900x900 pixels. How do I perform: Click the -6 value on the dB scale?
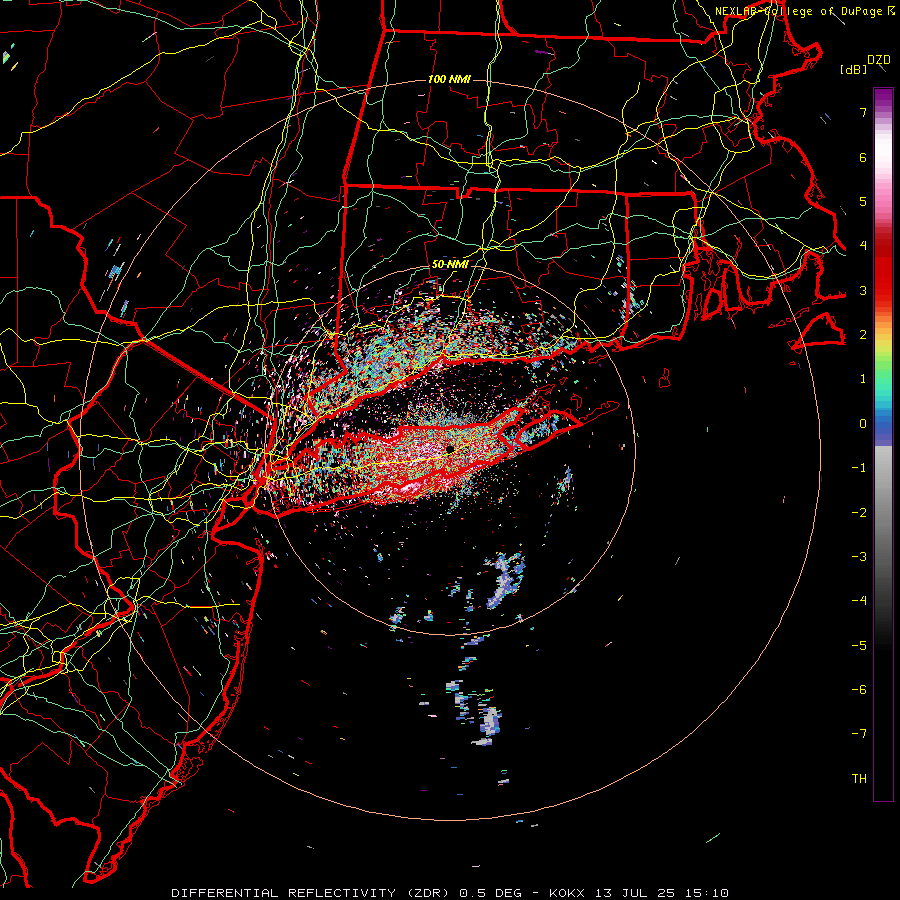tap(859, 690)
